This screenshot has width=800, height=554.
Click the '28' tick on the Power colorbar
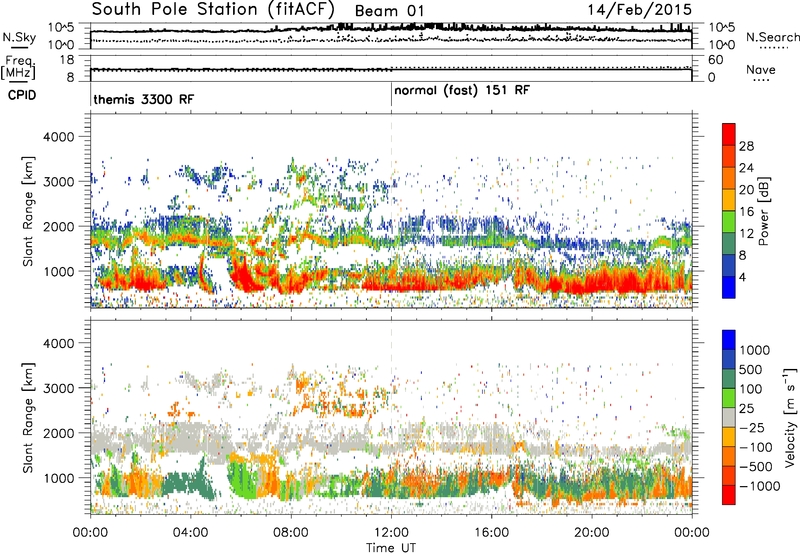click(x=746, y=146)
